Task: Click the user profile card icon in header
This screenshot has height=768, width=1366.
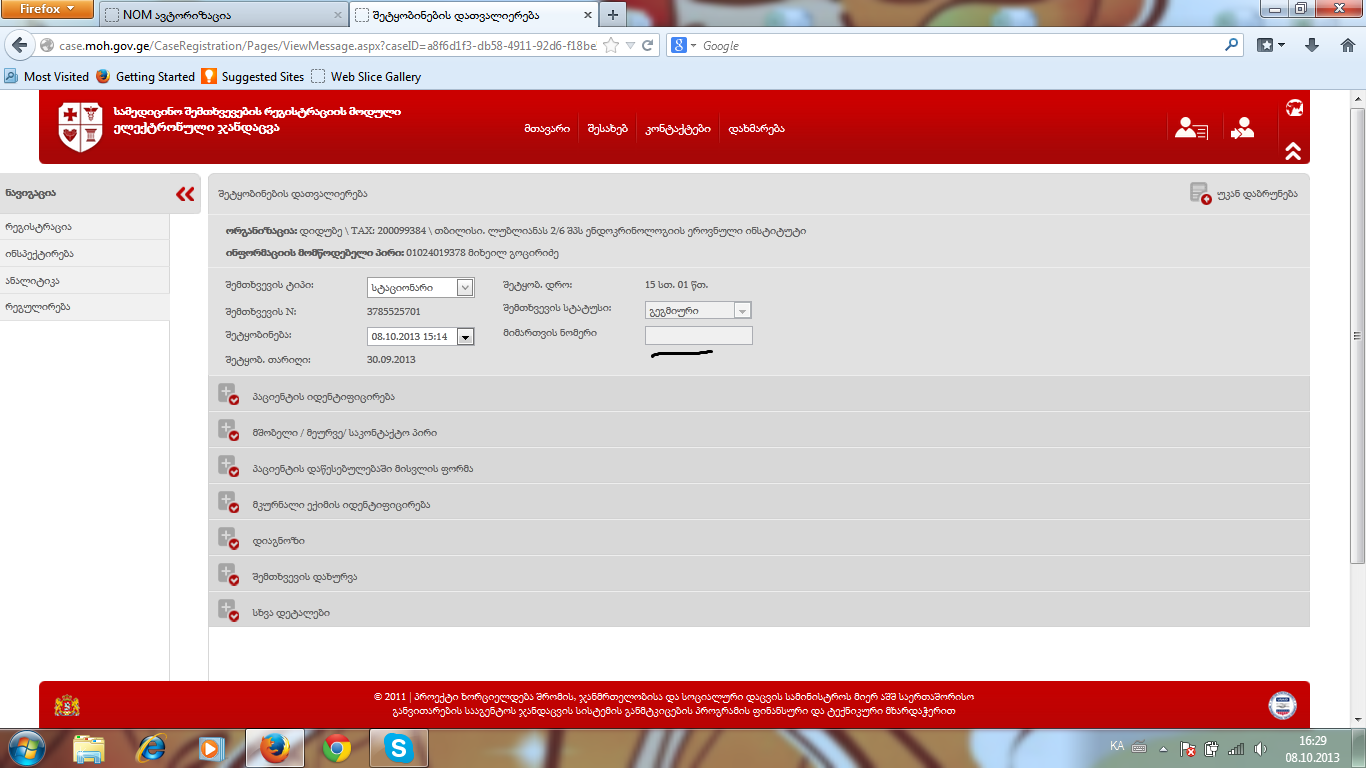Action: [x=1190, y=128]
